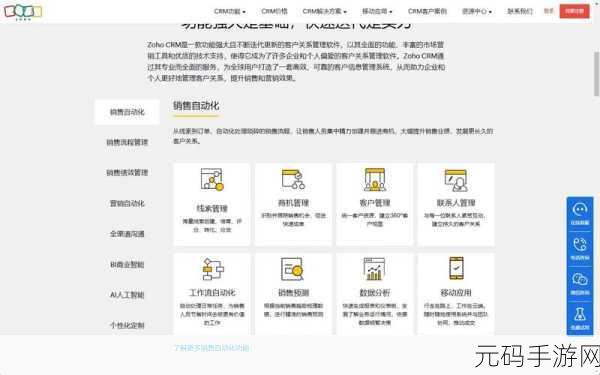Click the 联系人管理 card title
Viewport: 600px width, 375px height.
click(x=456, y=203)
